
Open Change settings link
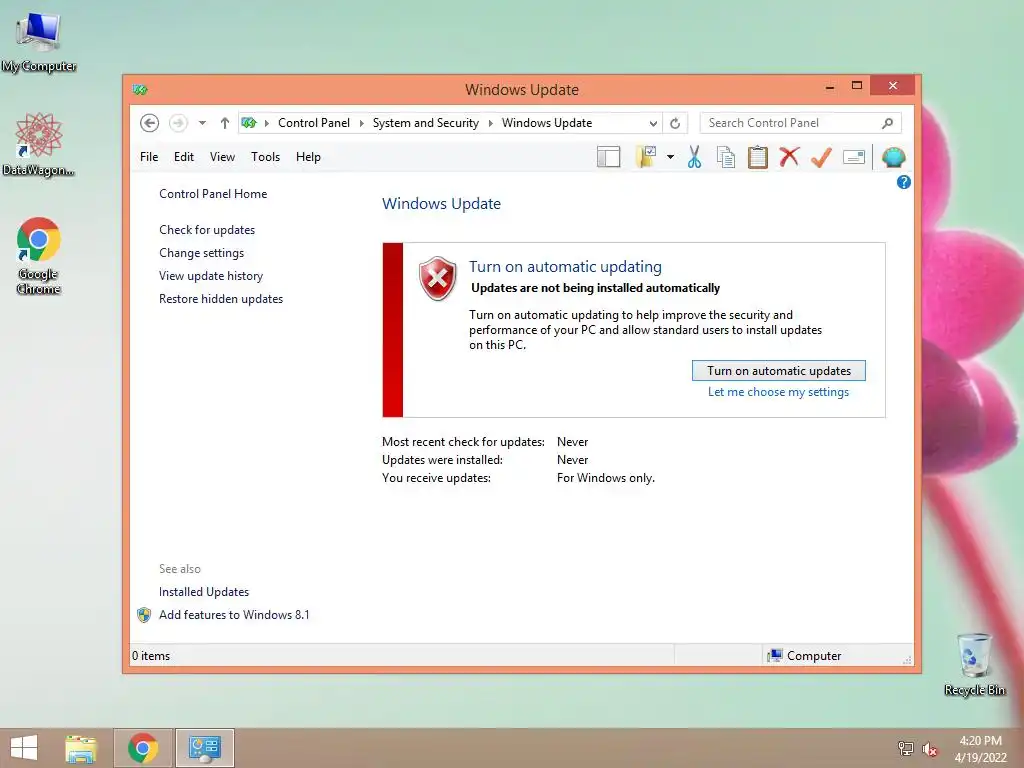coord(201,253)
